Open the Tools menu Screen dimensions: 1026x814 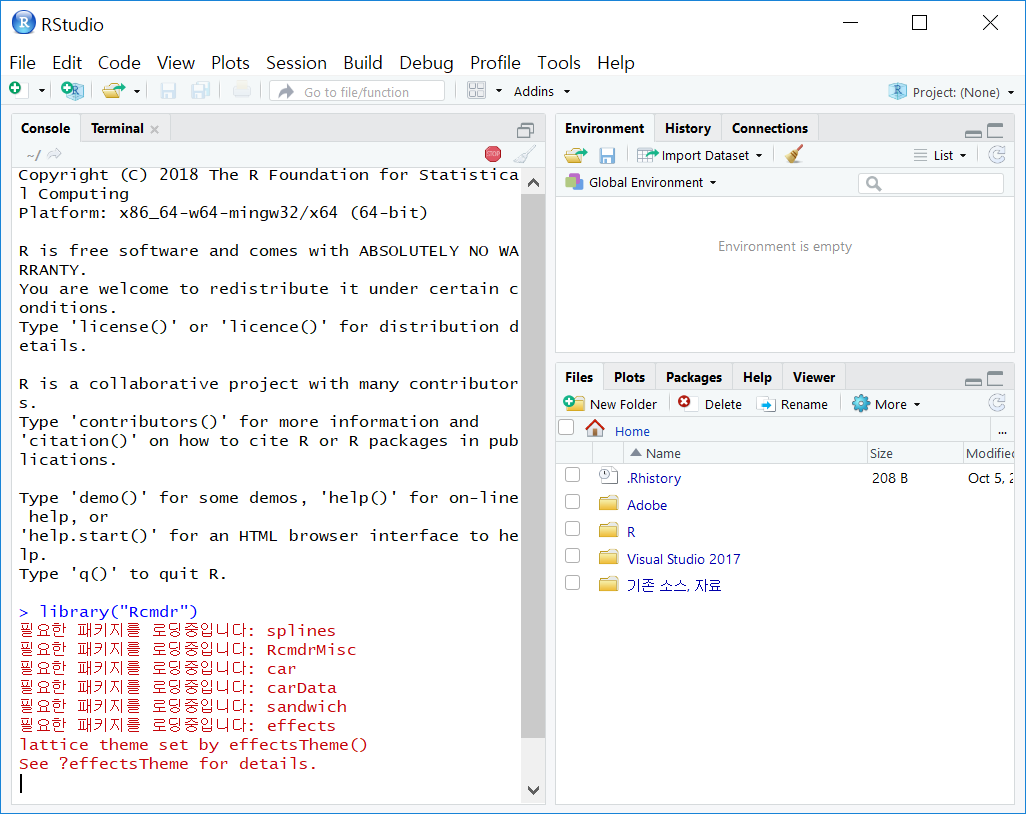(x=559, y=63)
